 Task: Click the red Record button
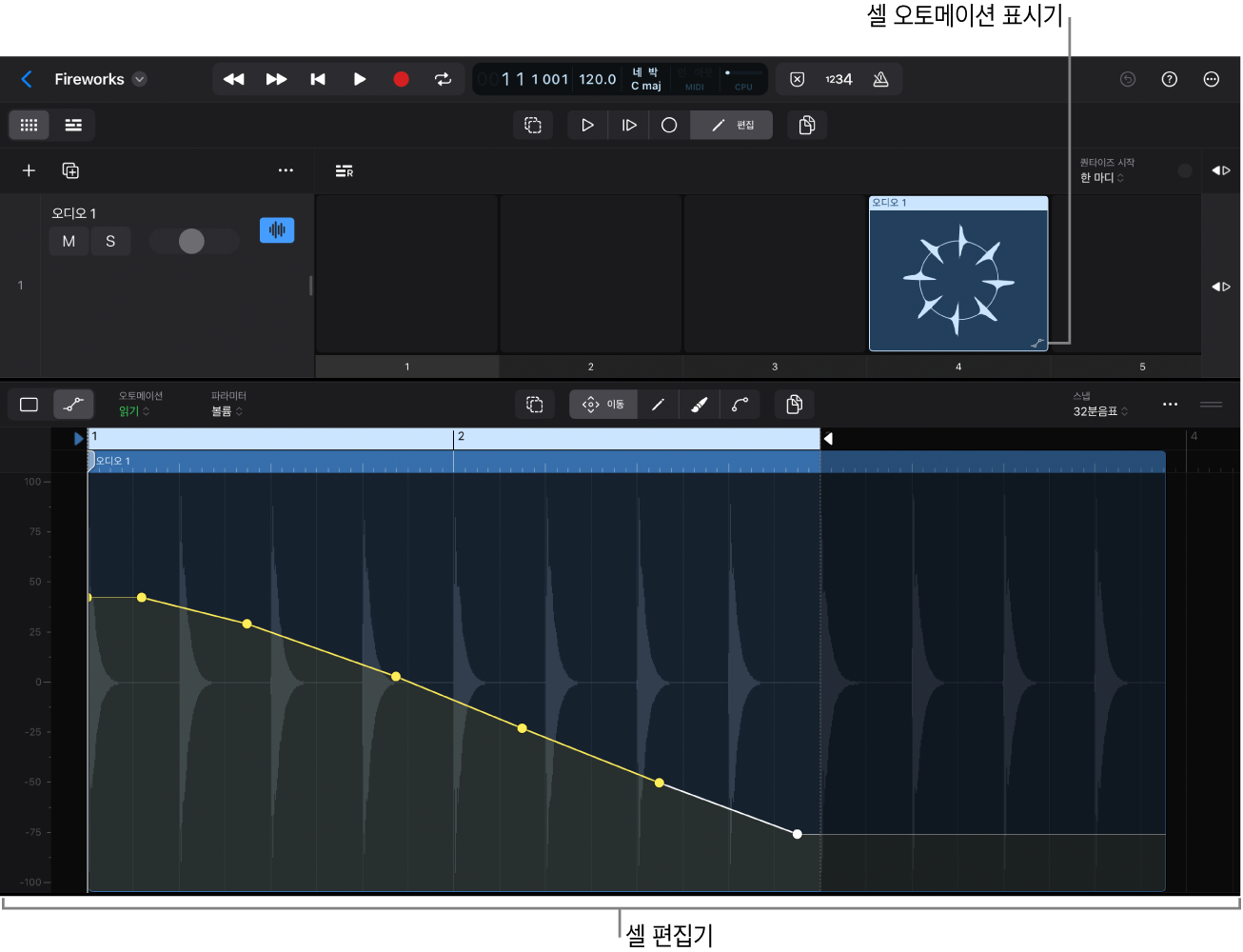(401, 79)
